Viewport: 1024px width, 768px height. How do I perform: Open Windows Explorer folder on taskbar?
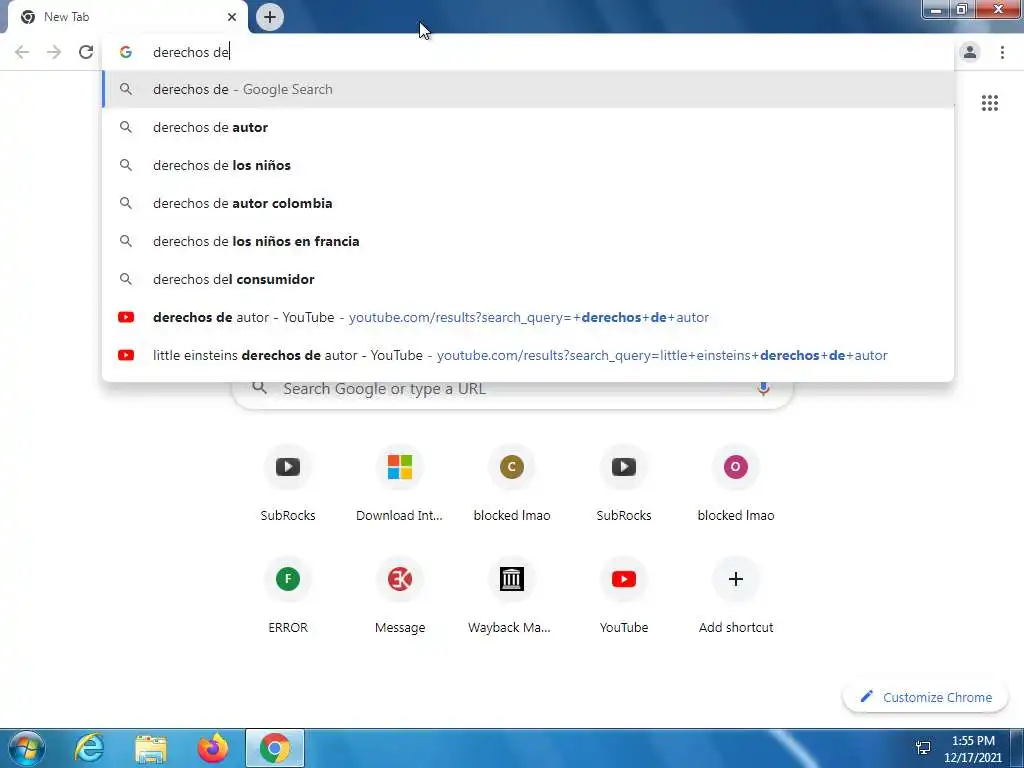(151, 748)
